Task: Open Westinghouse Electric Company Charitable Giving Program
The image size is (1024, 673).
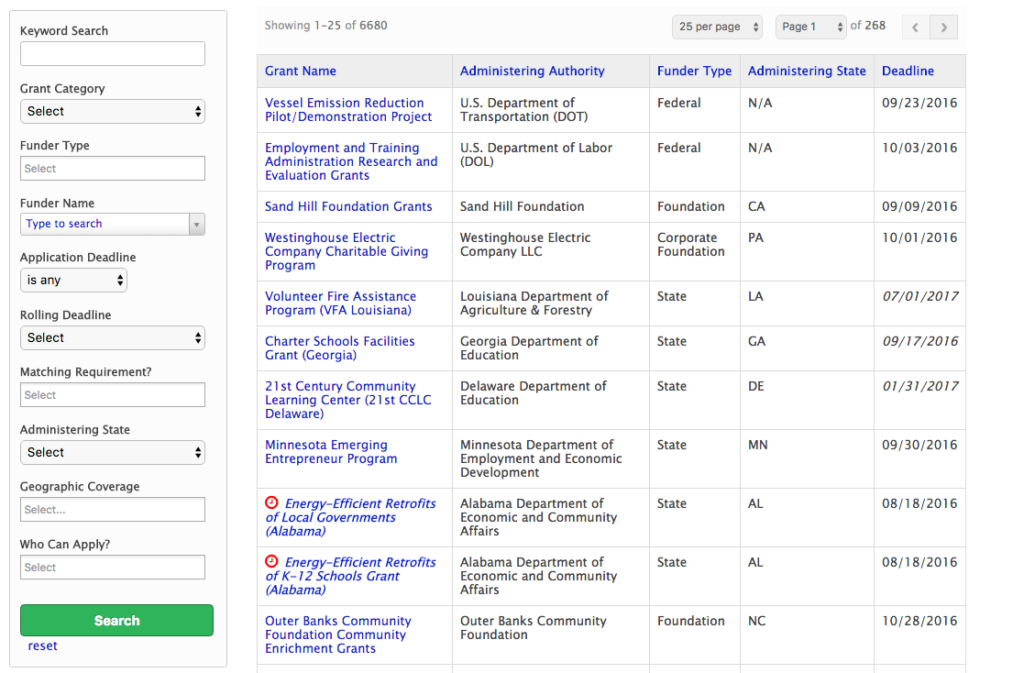Action: pos(346,251)
